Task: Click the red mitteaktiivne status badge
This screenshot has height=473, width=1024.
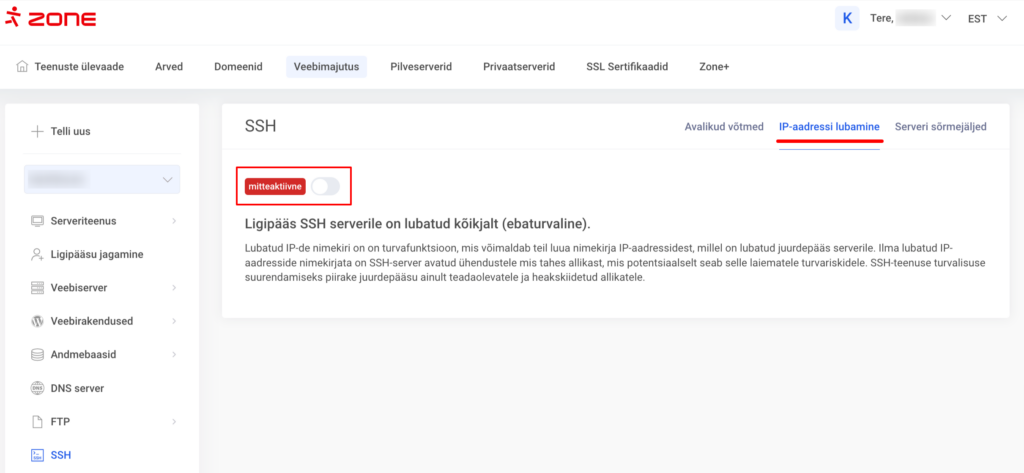Action: [275, 186]
